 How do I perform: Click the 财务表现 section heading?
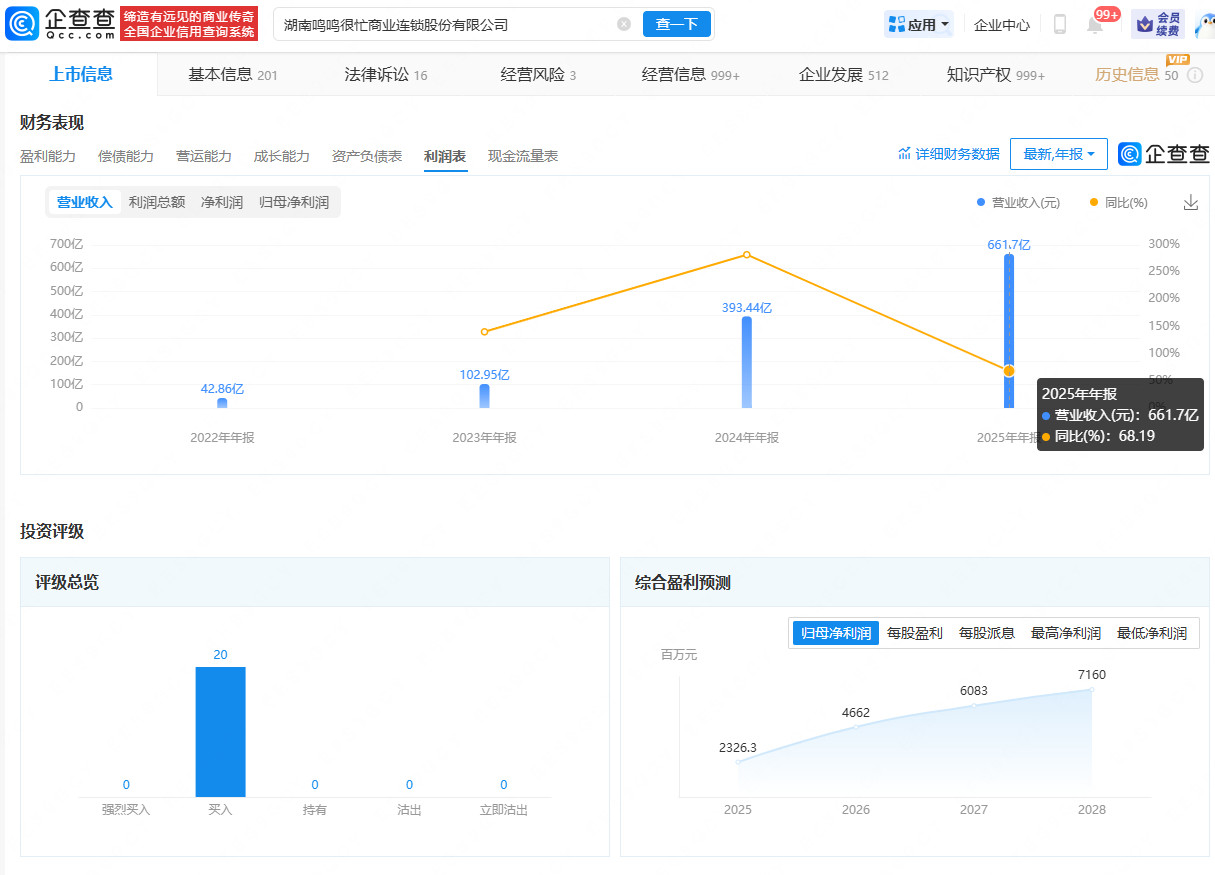52,122
